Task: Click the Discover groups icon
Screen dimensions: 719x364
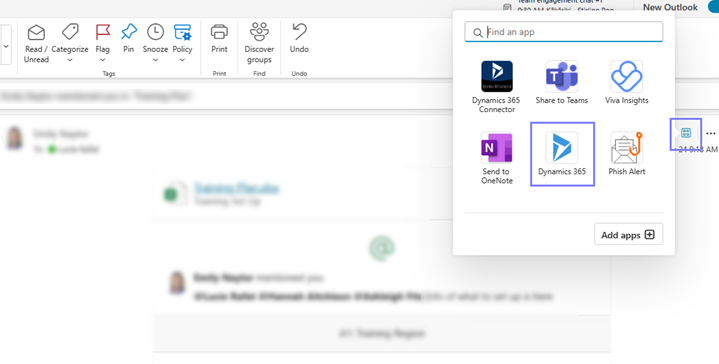Action: [259, 32]
